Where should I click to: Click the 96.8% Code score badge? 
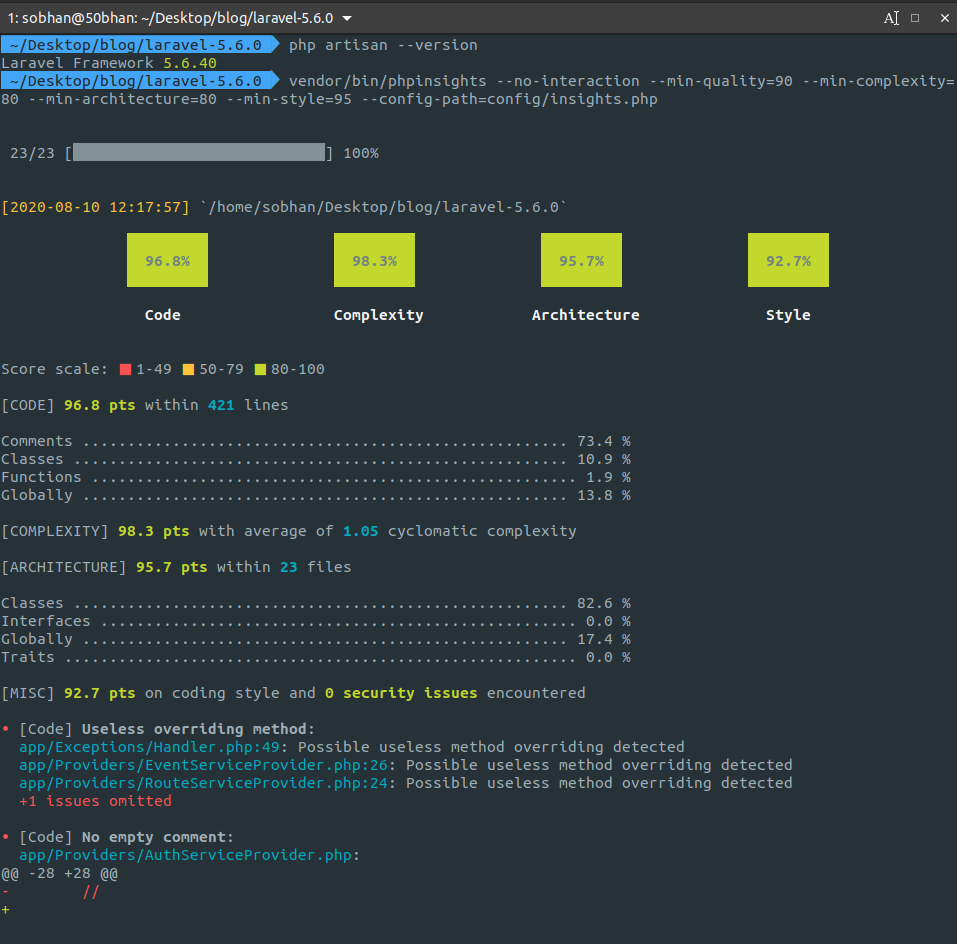[x=166, y=260]
